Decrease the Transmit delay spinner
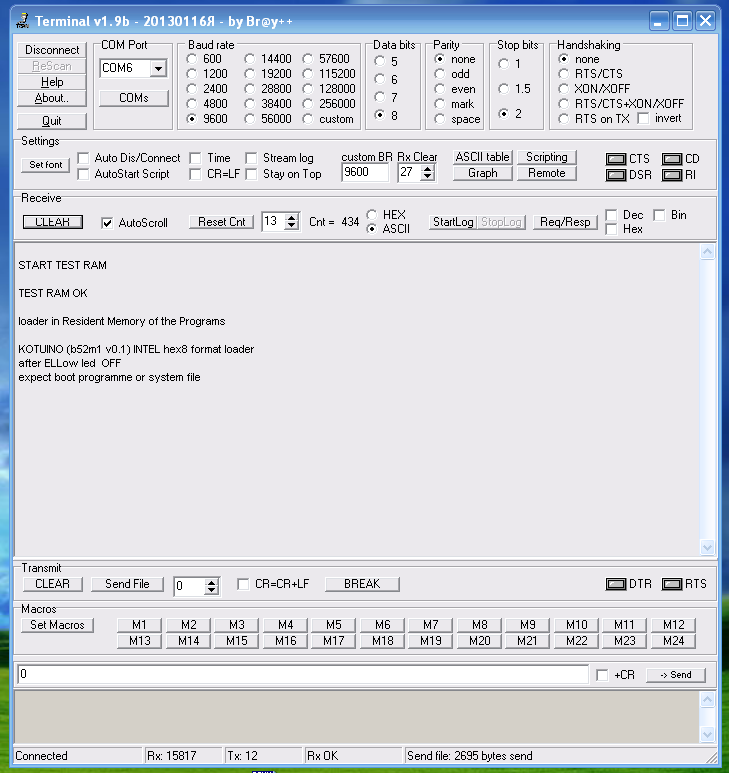Screen dimensions: 729x773 211,591
